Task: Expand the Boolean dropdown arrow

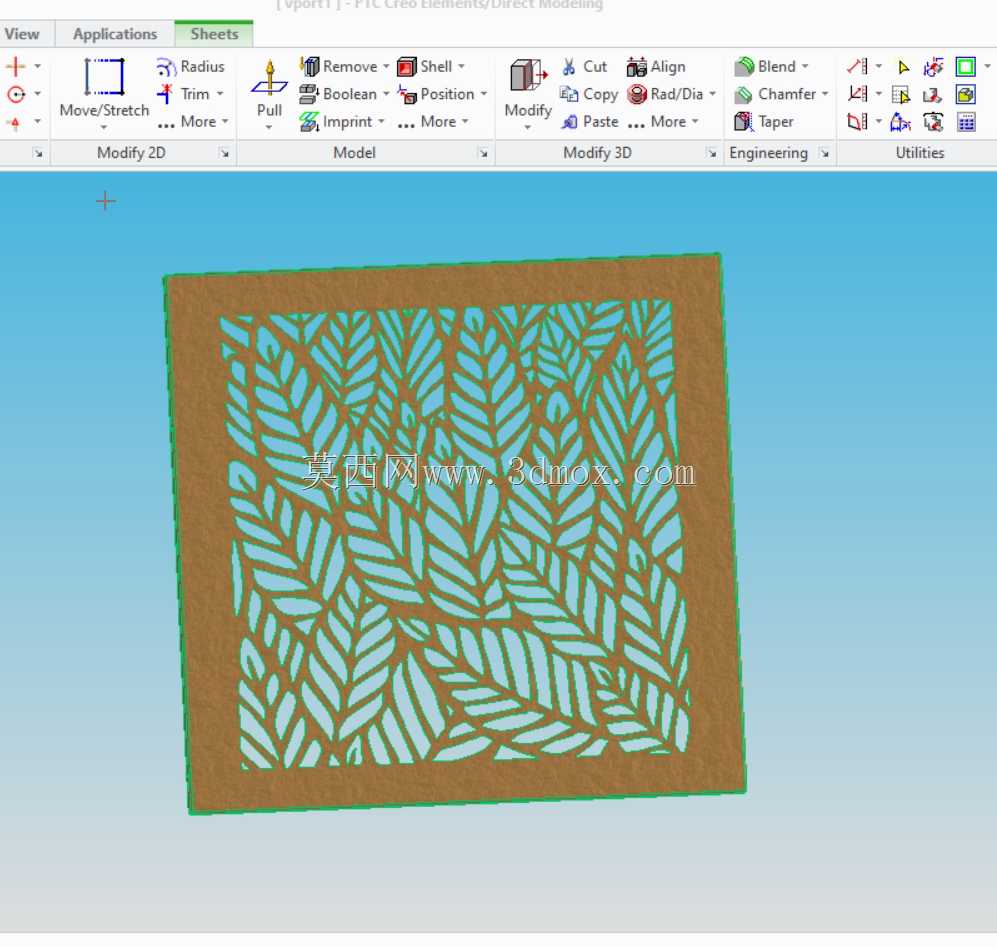Action: point(386,94)
